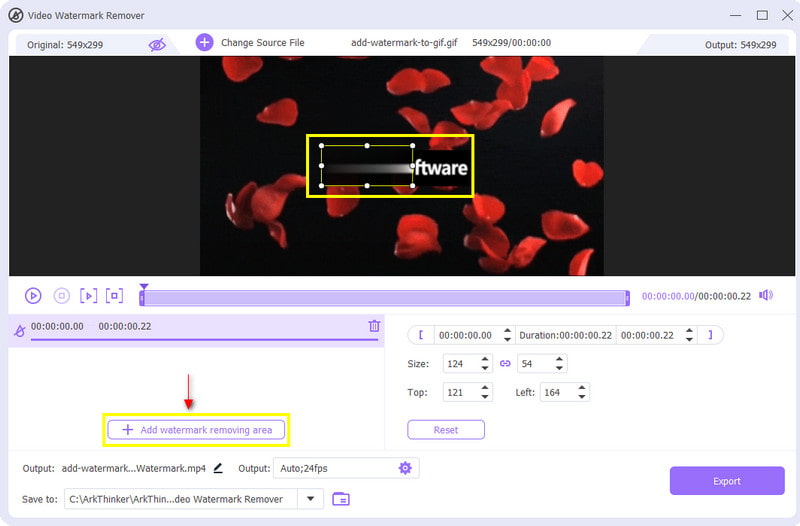Stop the video playback

(x=62, y=296)
